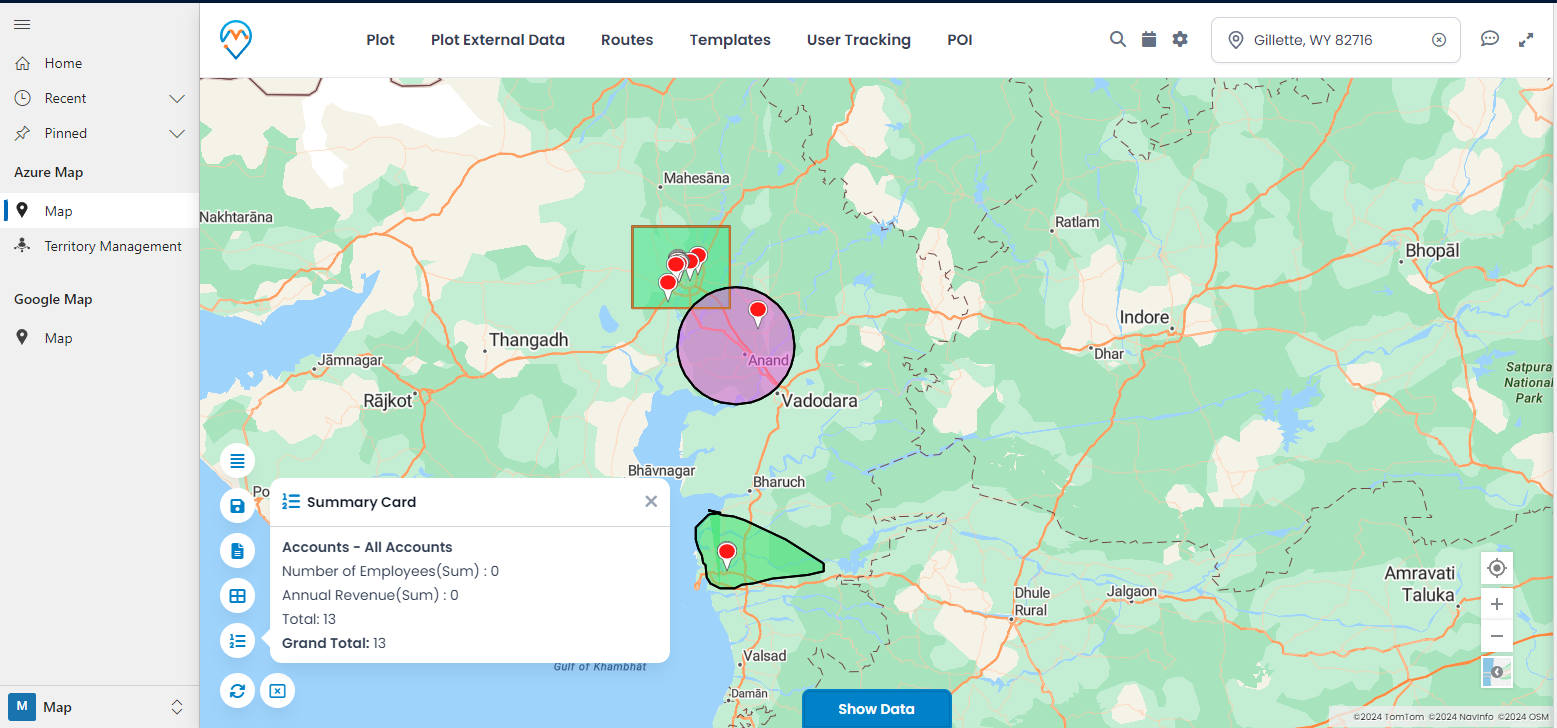Image resolution: width=1557 pixels, height=728 pixels.
Task: Expand the Pinned section chevron
Action: (x=177, y=133)
